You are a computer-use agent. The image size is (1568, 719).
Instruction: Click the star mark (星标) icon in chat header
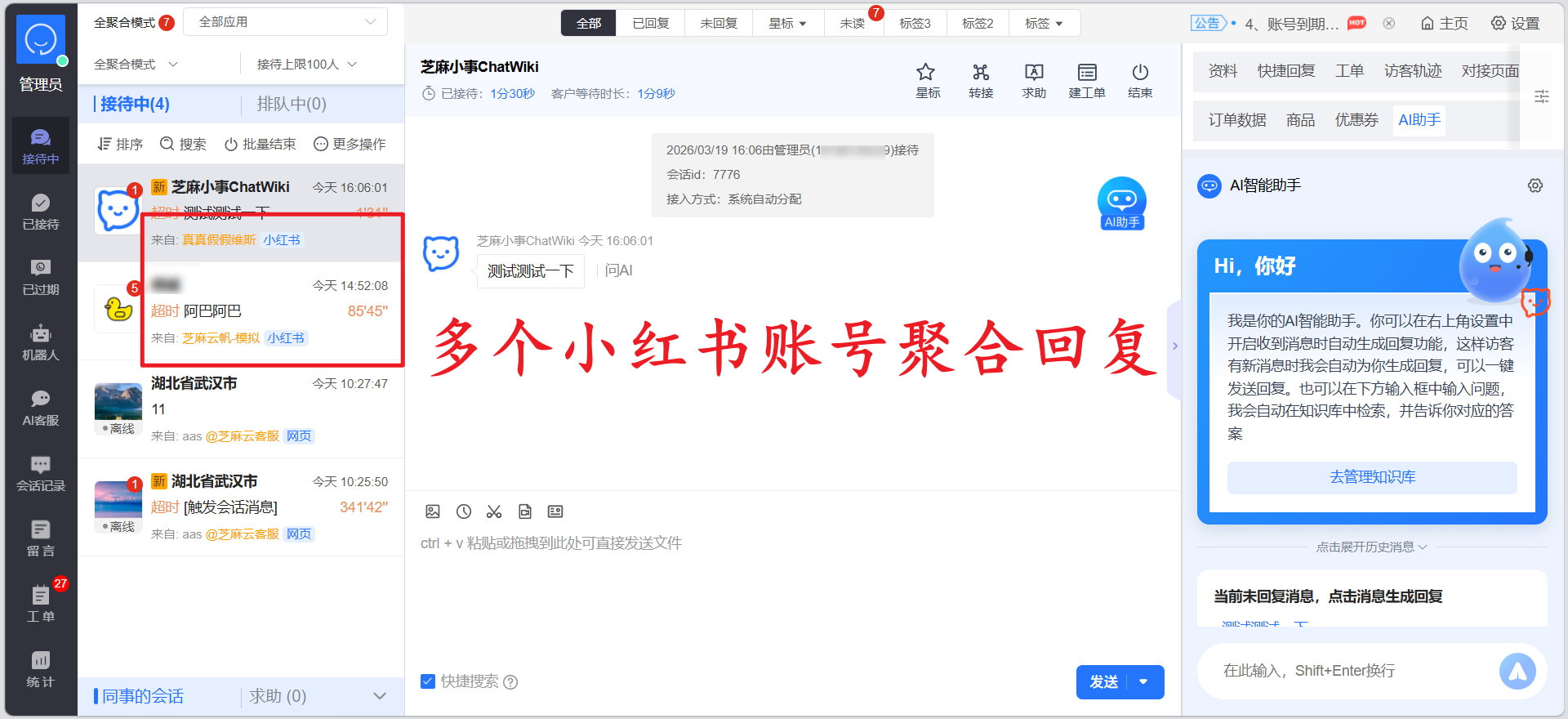(x=925, y=80)
